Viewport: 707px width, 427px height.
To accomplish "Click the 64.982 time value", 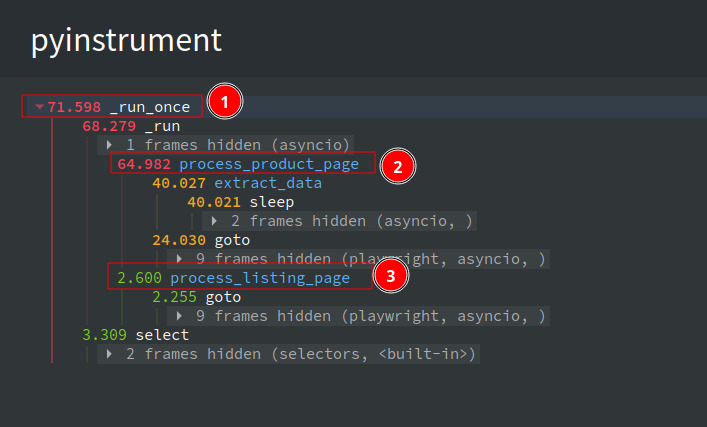I will (144, 164).
